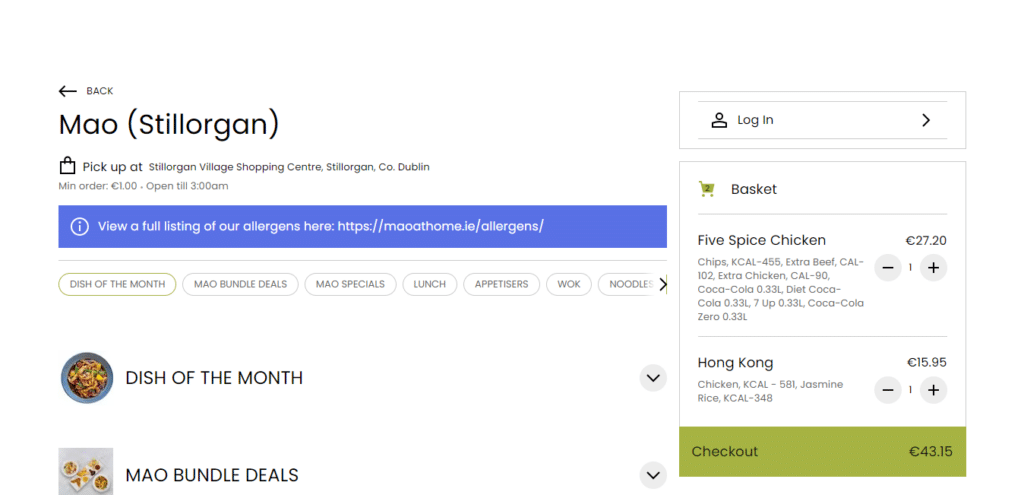Click the pick up bag icon

pos(67,166)
